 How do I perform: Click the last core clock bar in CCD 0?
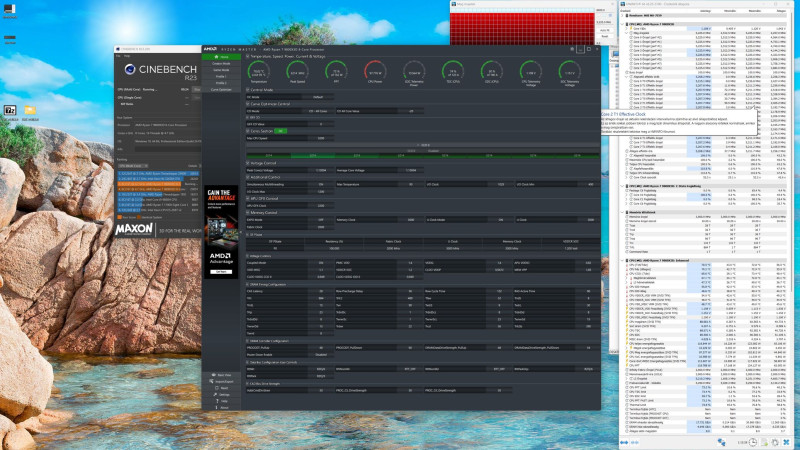[577, 155]
